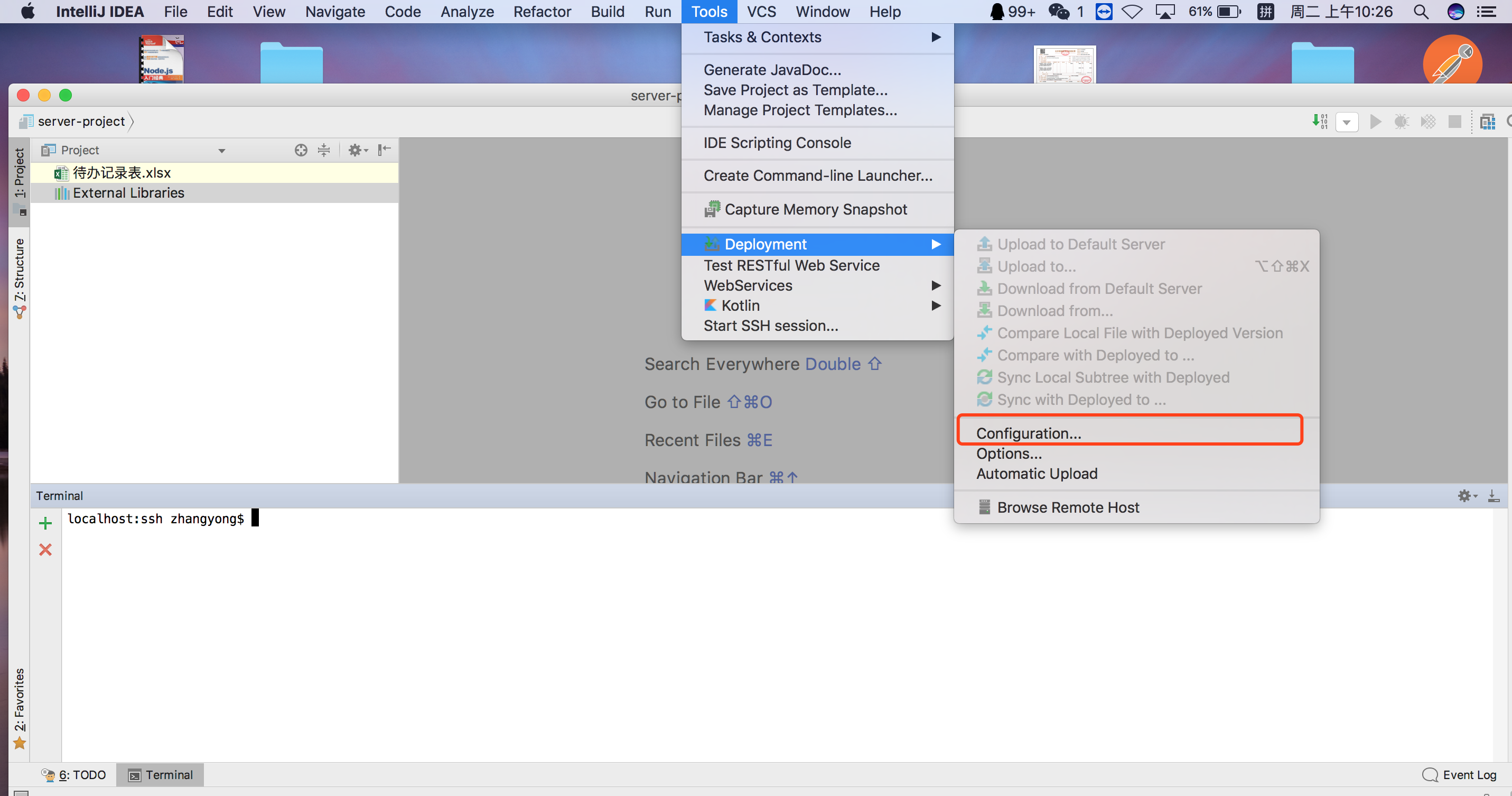Select the Terminal tab at bottom
This screenshot has height=796, width=1512.
(x=162, y=775)
